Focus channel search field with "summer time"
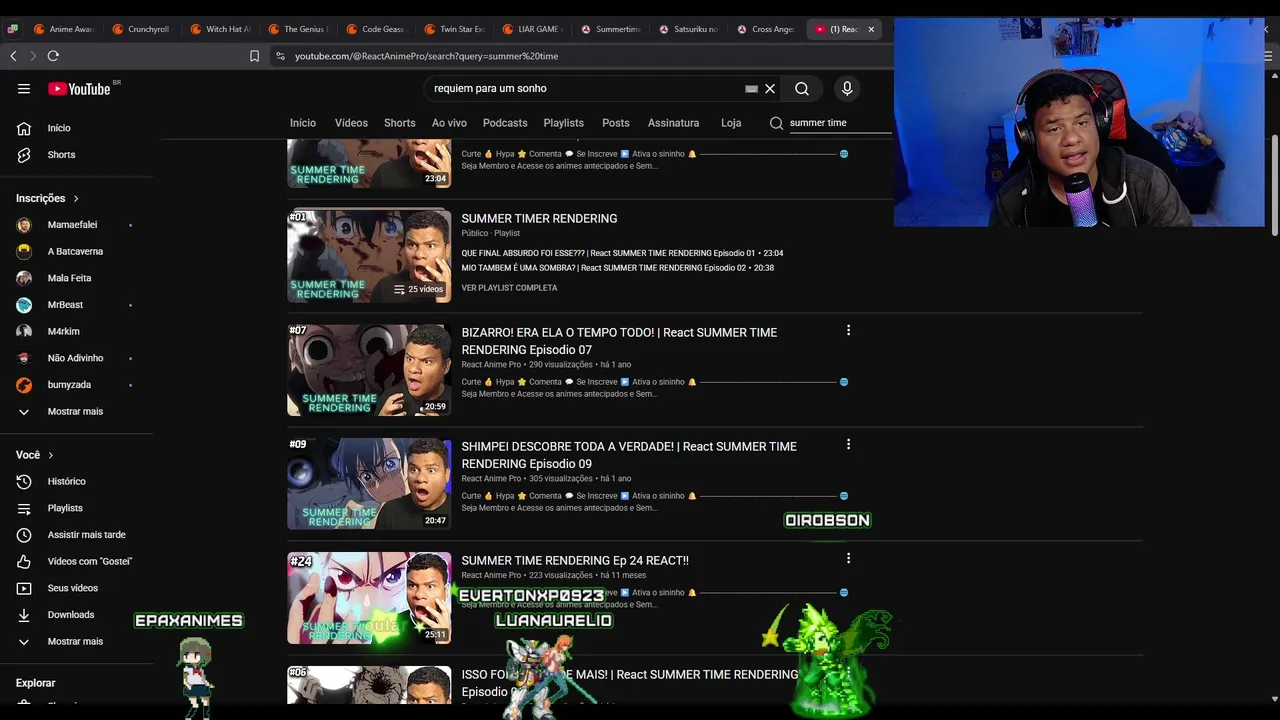Viewport: 1280px width, 720px height. [838, 123]
